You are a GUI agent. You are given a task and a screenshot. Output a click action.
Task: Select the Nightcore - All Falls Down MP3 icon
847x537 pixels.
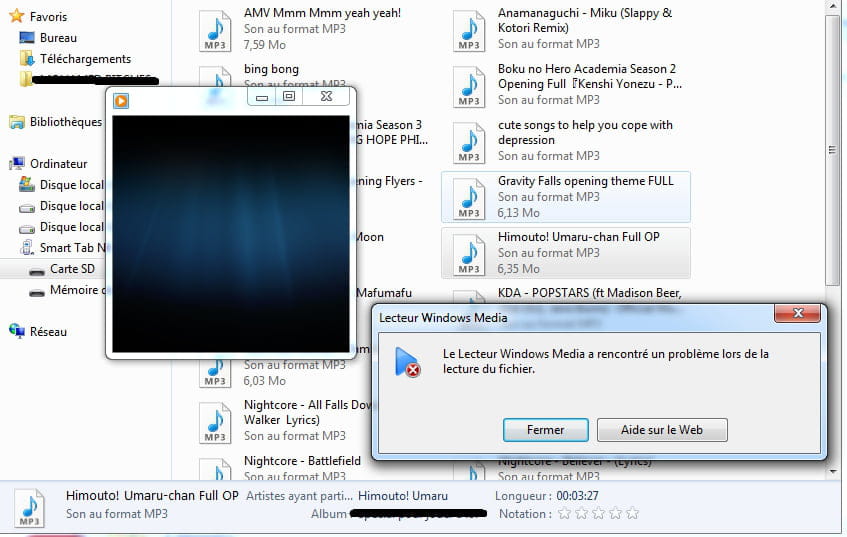click(x=215, y=424)
